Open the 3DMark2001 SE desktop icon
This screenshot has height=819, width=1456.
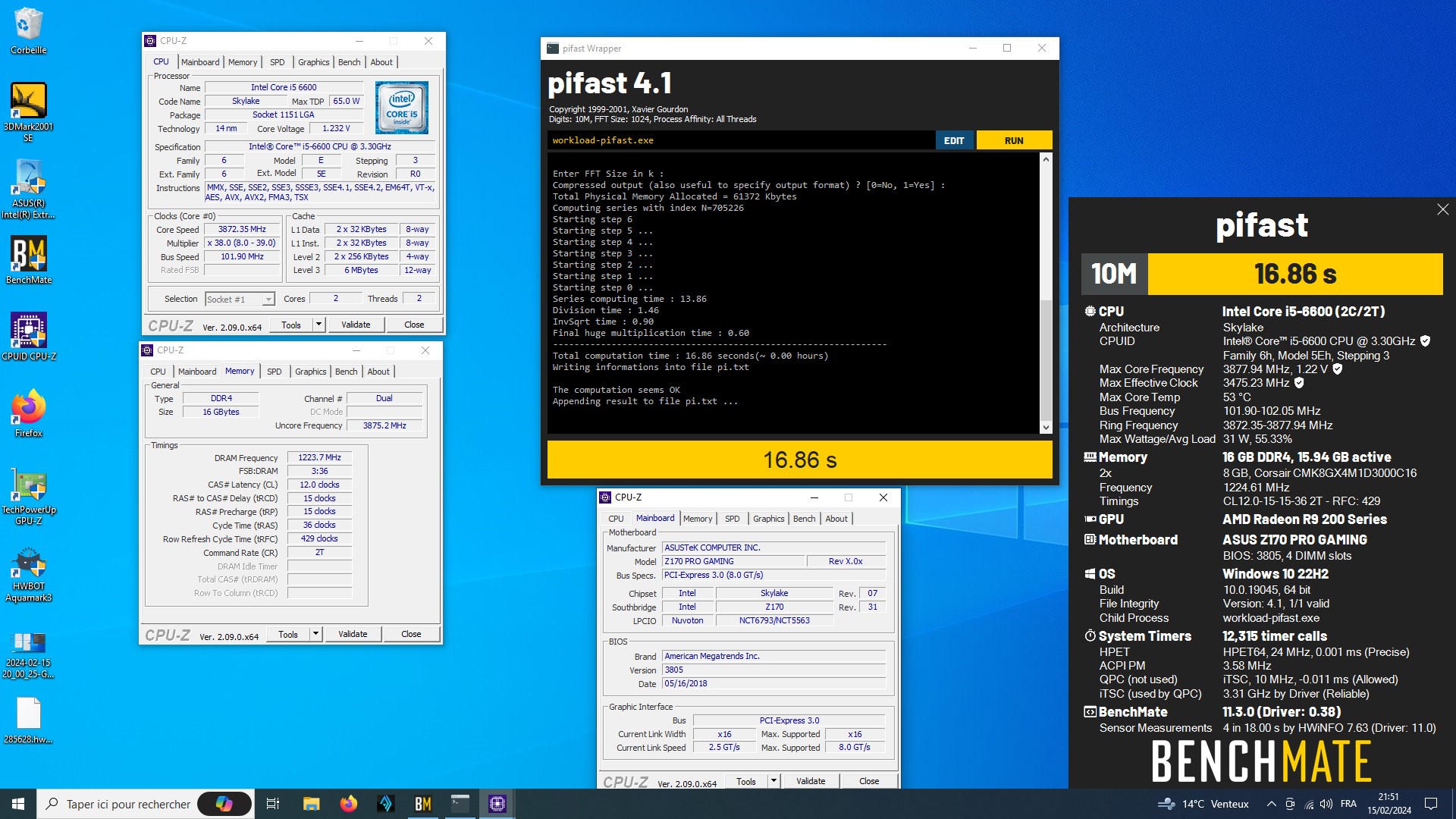pos(28,111)
